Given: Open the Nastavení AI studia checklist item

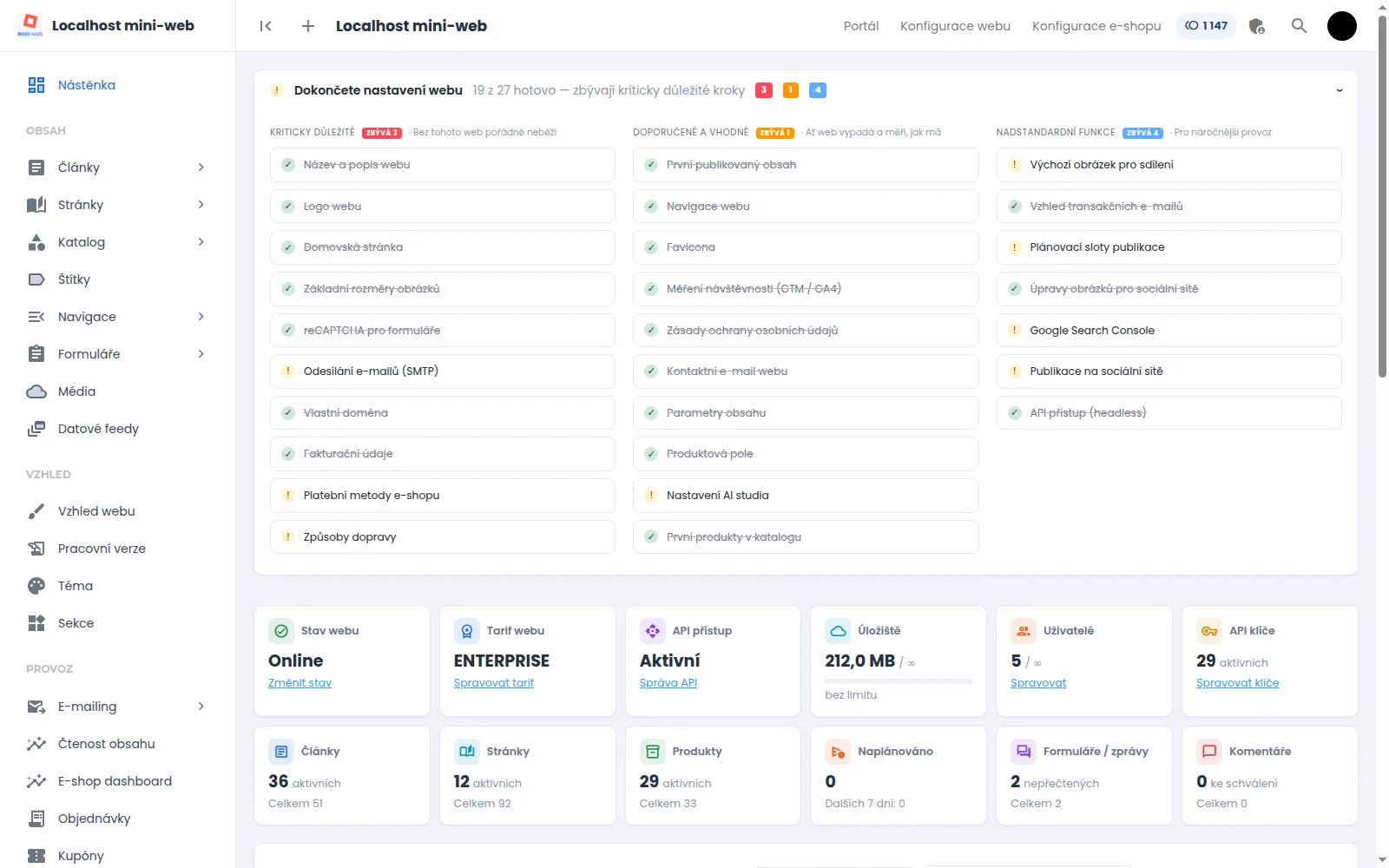Looking at the screenshot, I should point(806,496).
